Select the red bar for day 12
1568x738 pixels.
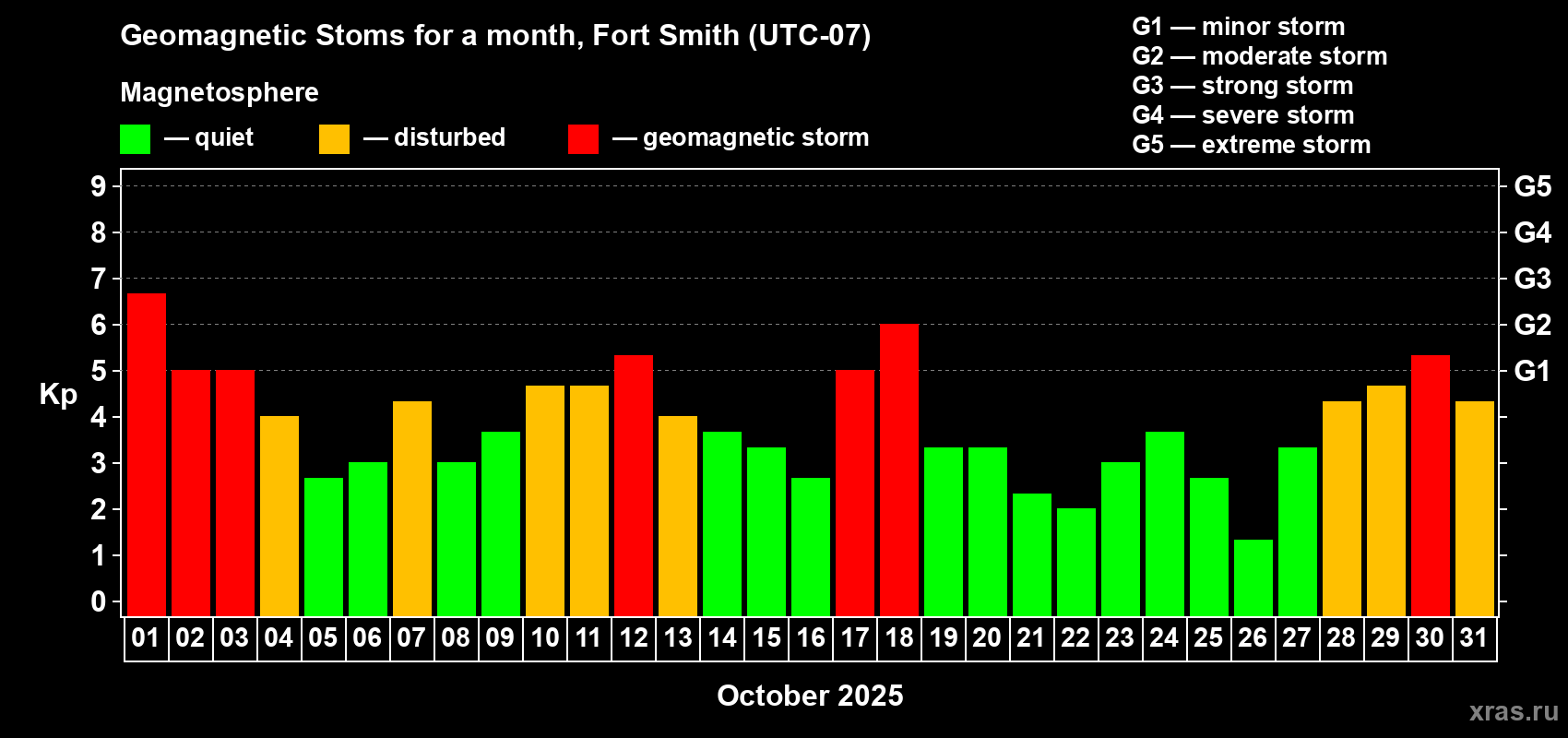click(x=634, y=485)
